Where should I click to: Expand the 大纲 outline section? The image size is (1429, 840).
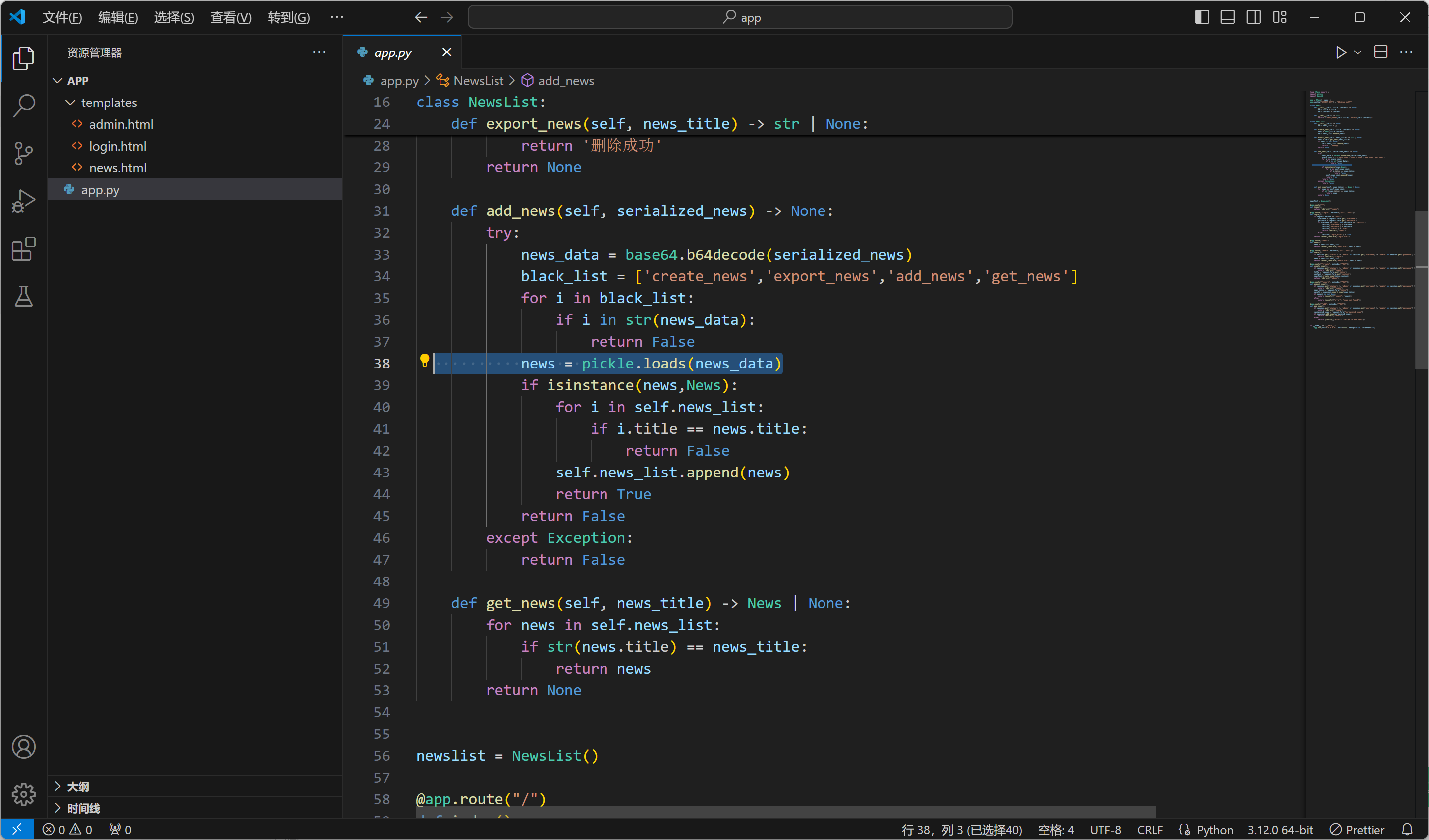pyautogui.click(x=78, y=787)
